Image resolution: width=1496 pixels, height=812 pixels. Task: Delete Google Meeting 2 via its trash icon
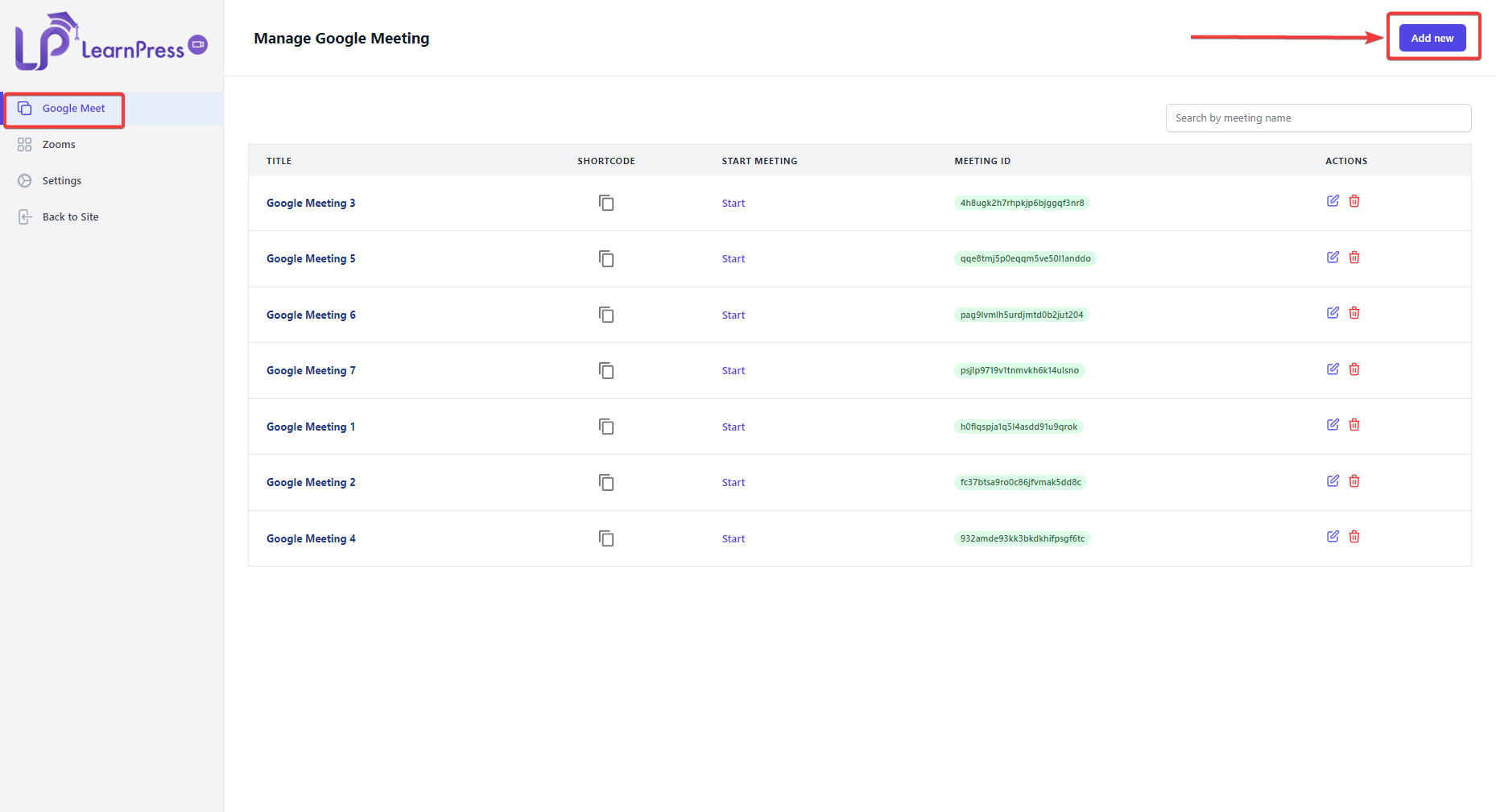(1354, 480)
